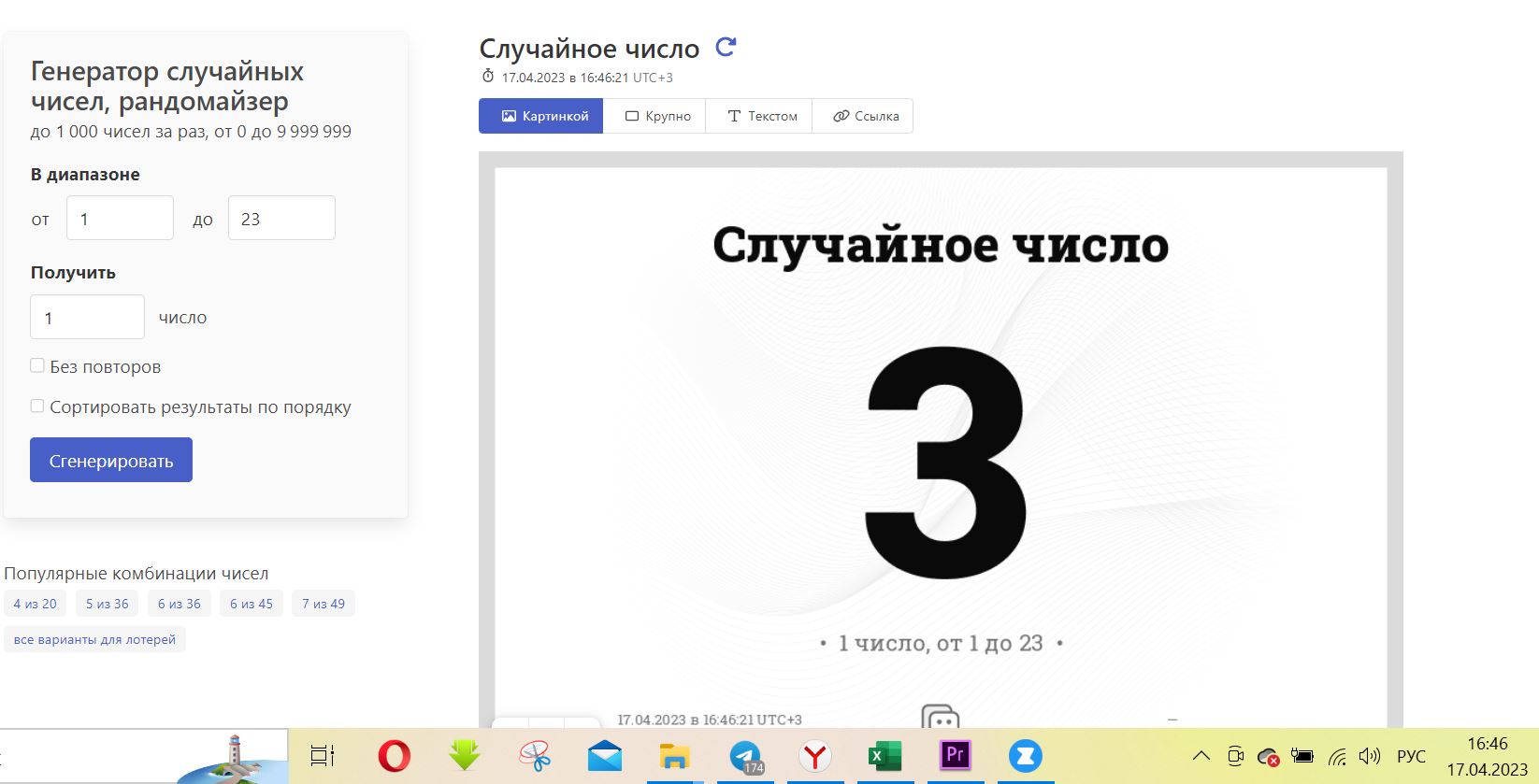Image resolution: width=1539 pixels, height=784 pixels.
Task: Open the РУС language switcher
Action: (x=1411, y=756)
